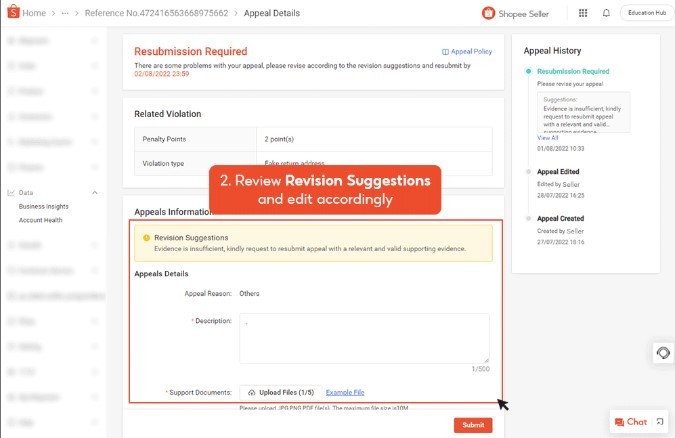This screenshot has width=675, height=438.
Task: Open the Example File link
Action: tap(345, 392)
